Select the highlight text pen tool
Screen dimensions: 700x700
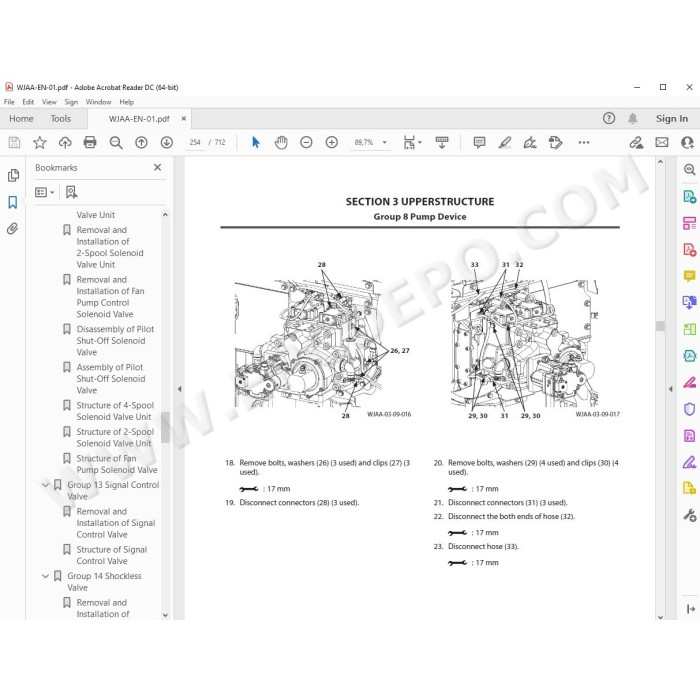click(505, 142)
